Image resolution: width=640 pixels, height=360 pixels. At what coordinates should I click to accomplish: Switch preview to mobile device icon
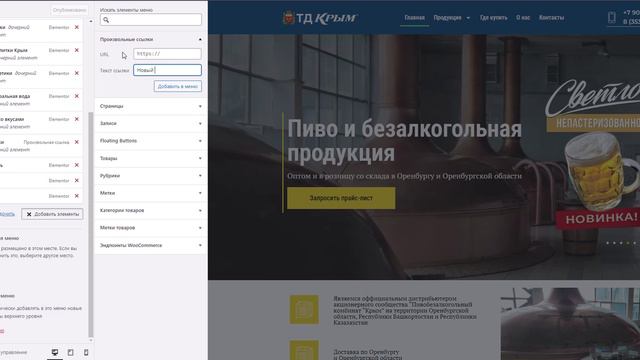[x=86, y=352]
